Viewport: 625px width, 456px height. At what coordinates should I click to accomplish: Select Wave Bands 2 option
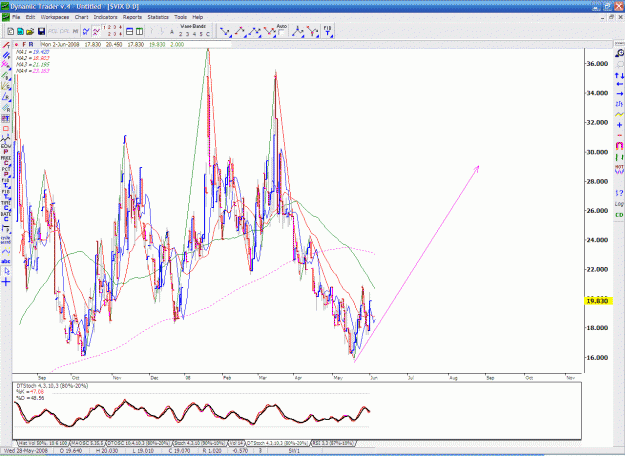point(180,34)
